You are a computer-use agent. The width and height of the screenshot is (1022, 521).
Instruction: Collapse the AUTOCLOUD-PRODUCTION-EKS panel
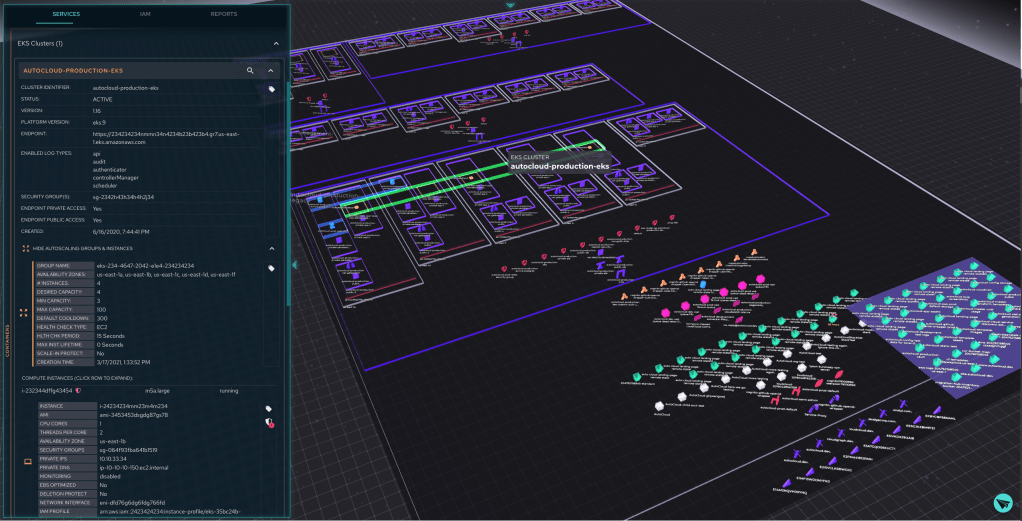270,71
